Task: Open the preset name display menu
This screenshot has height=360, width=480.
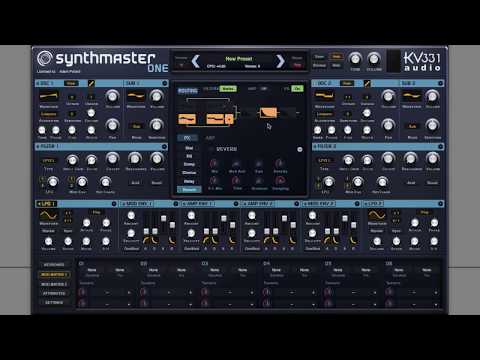Action: (x=239, y=59)
